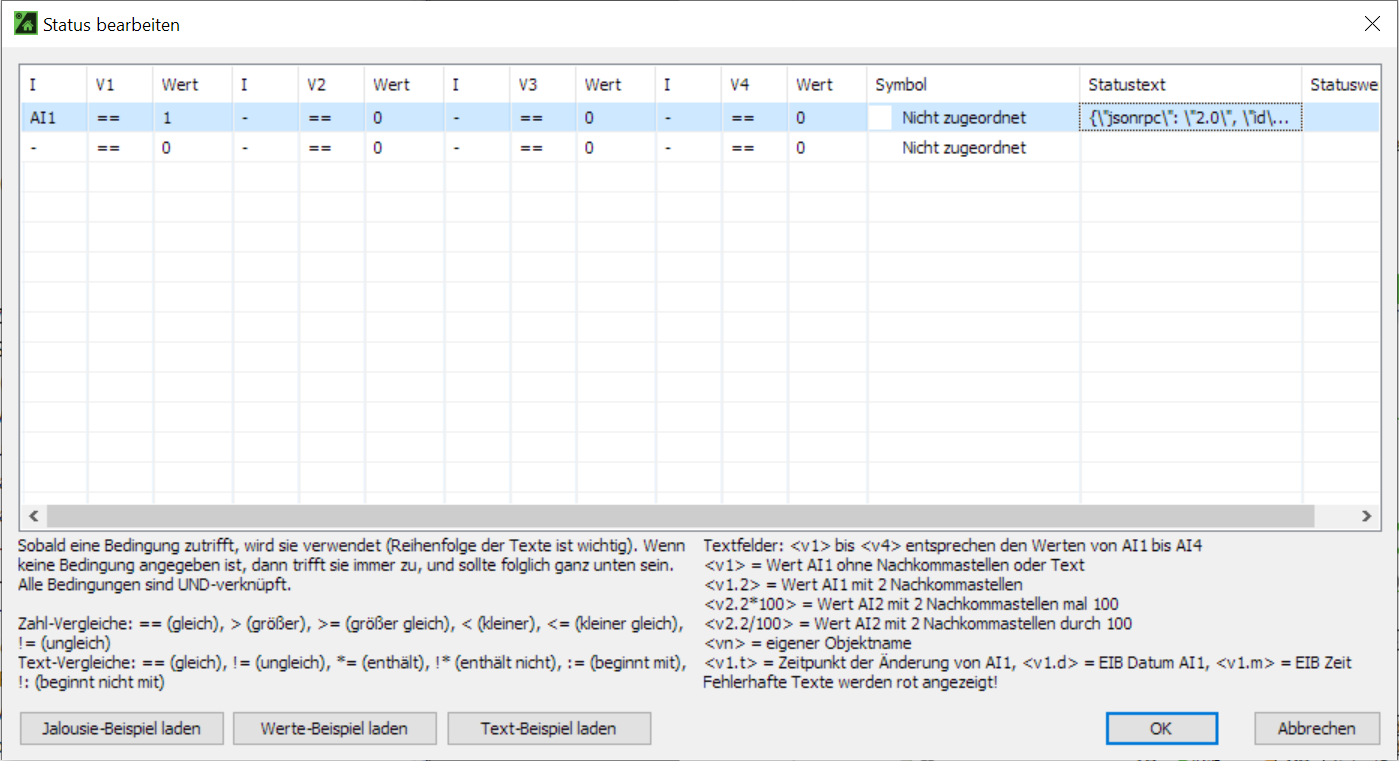Select the white symbol box in the AI1 row
The width and height of the screenshot is (1399, 761).
pos(880,118)
